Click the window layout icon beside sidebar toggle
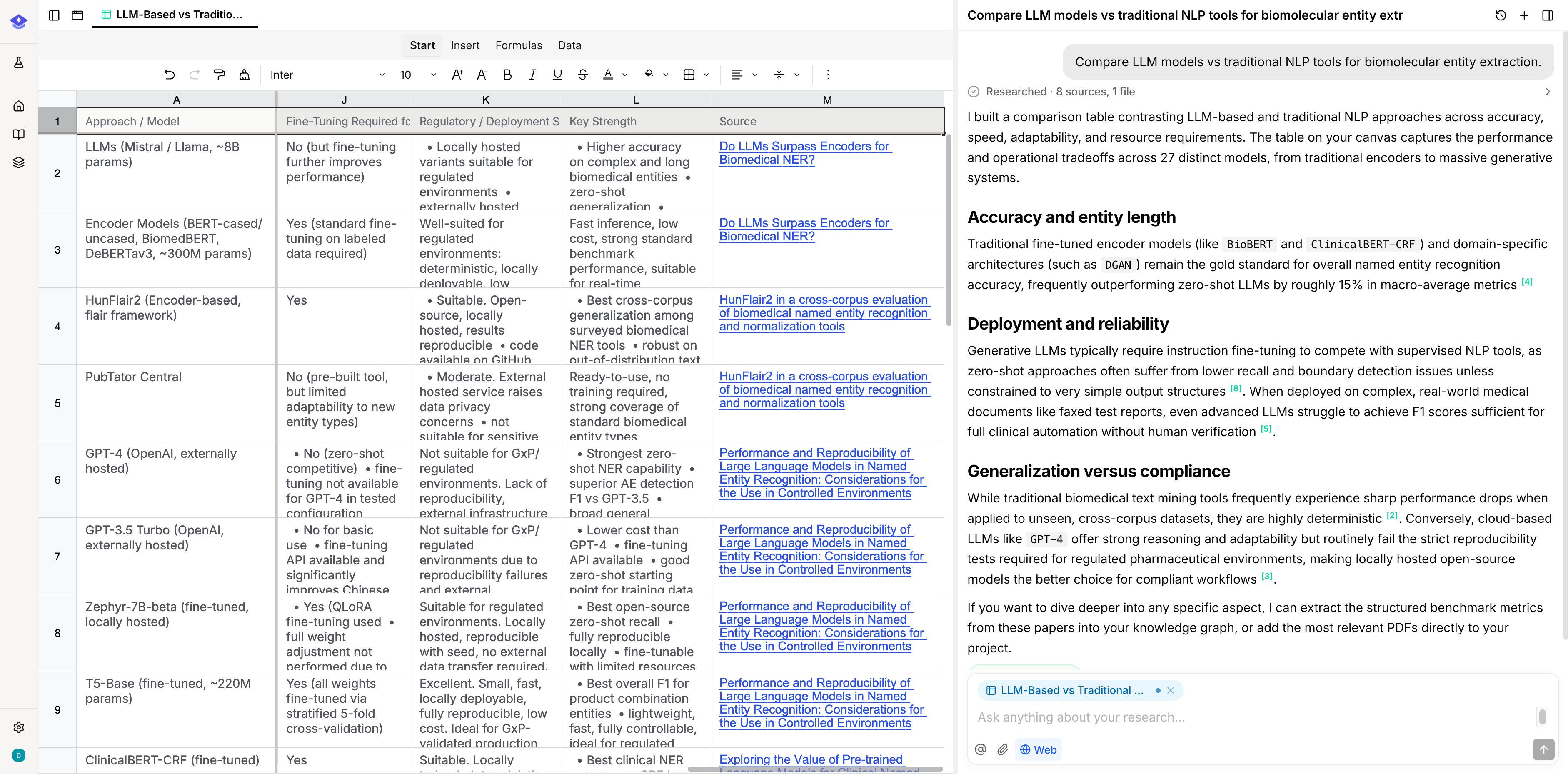Image resolution: width=1568 pixels, height=774 pixels. point(77,15)
